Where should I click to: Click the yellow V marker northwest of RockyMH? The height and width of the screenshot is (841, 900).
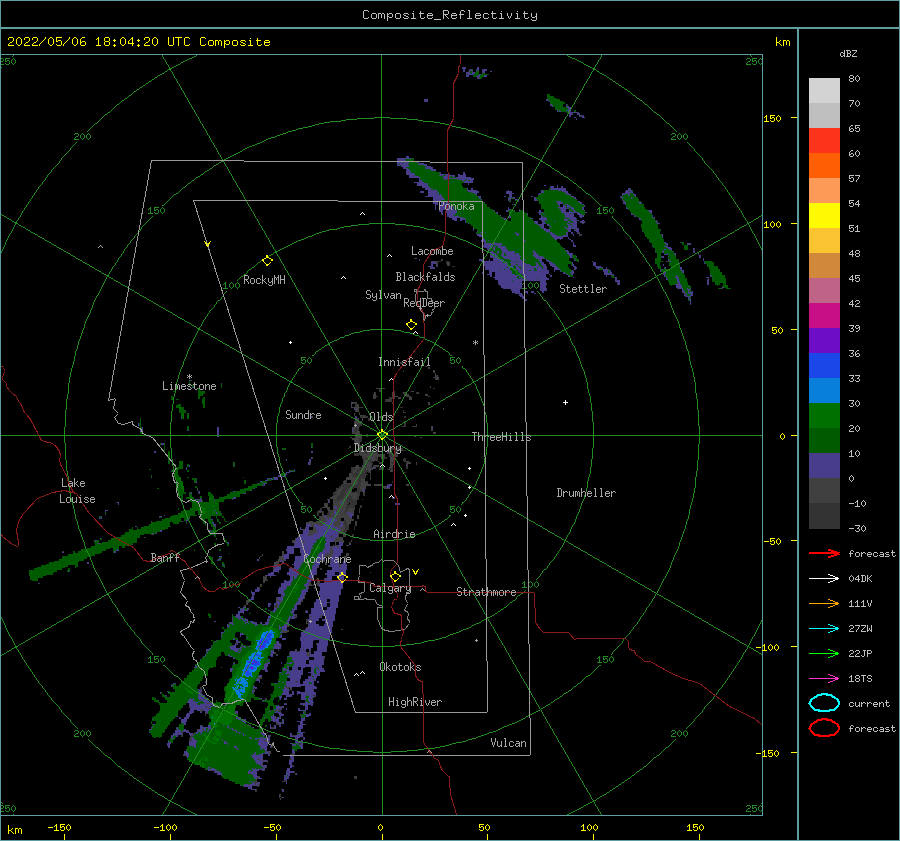pyautogui.click(x=208, y=244)
